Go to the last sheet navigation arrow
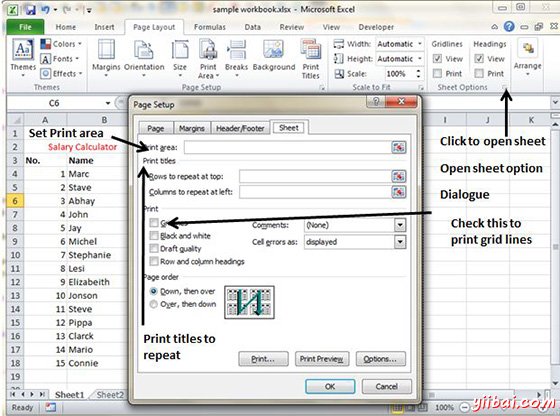Screen dimensions: 560x416 [x=42, y=394]
